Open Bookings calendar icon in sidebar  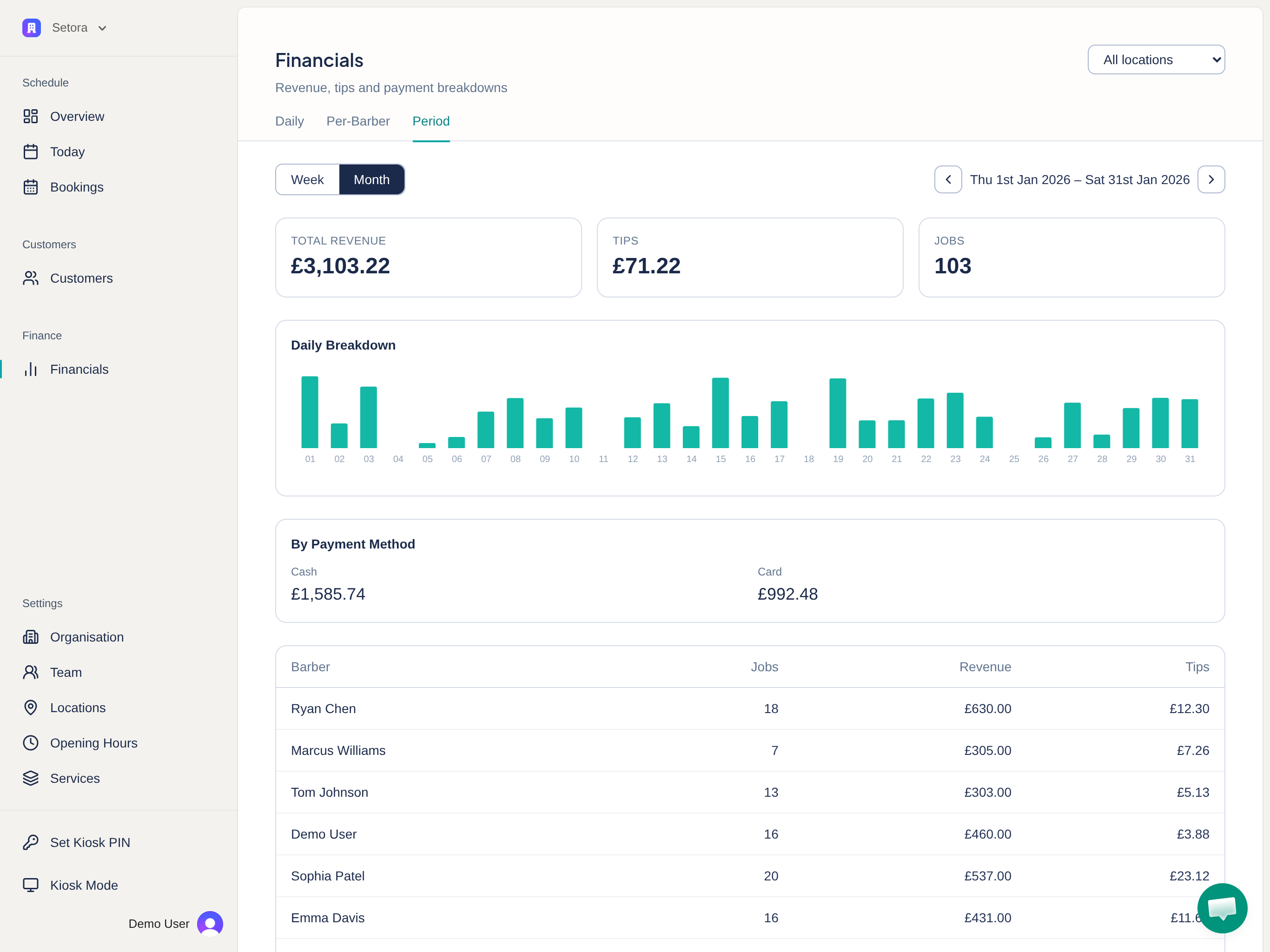(x=30, y=187)
